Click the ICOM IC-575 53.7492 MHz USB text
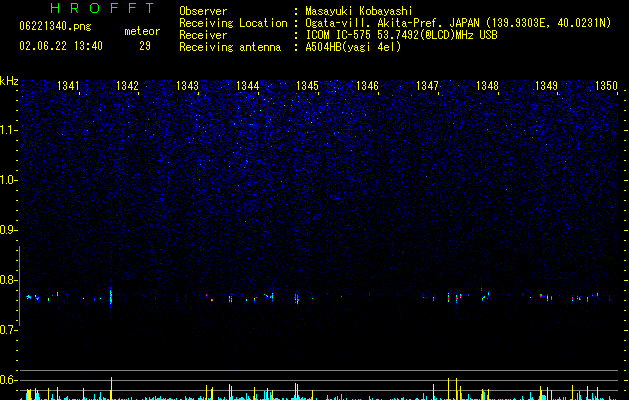The height and width of the screenshot is (400, 629). [401, 35]
